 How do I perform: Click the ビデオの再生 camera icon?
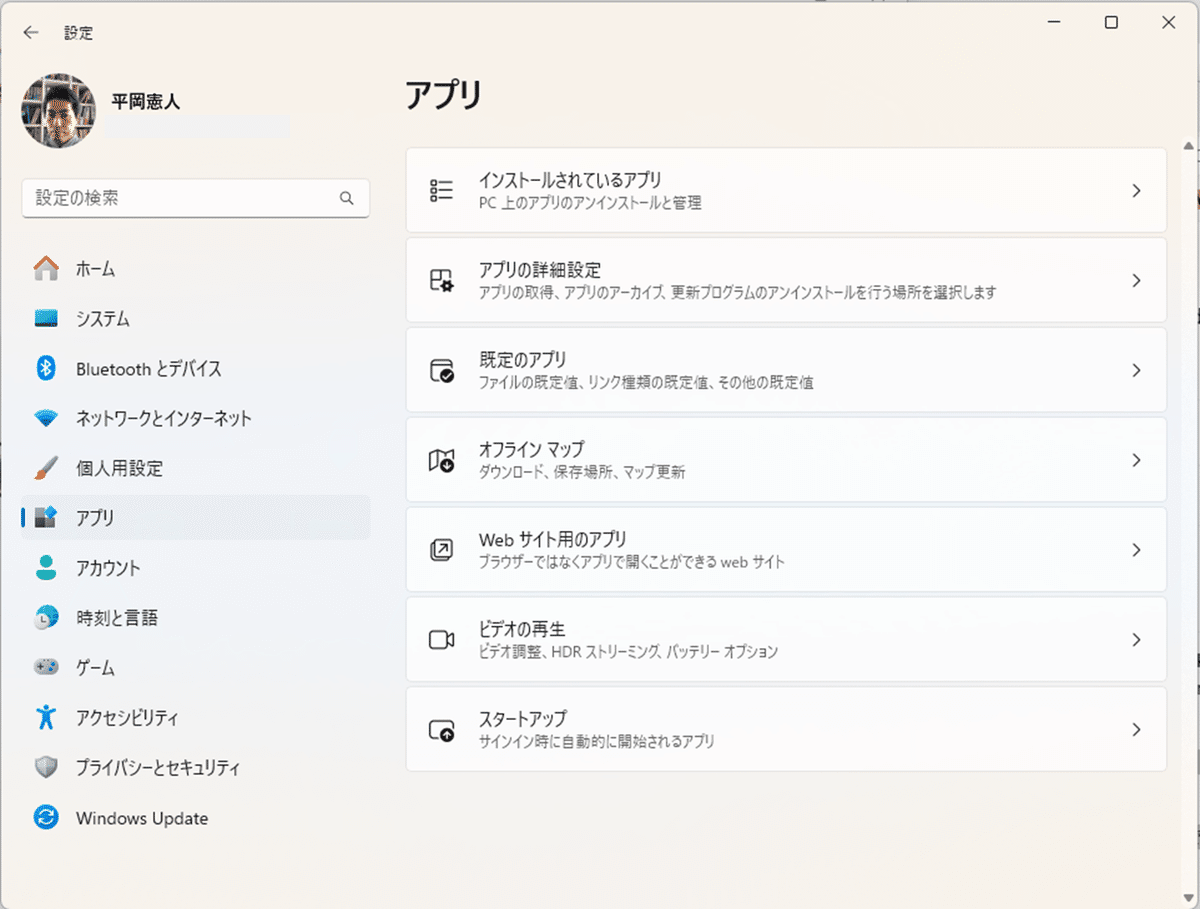tap(441, 640)
